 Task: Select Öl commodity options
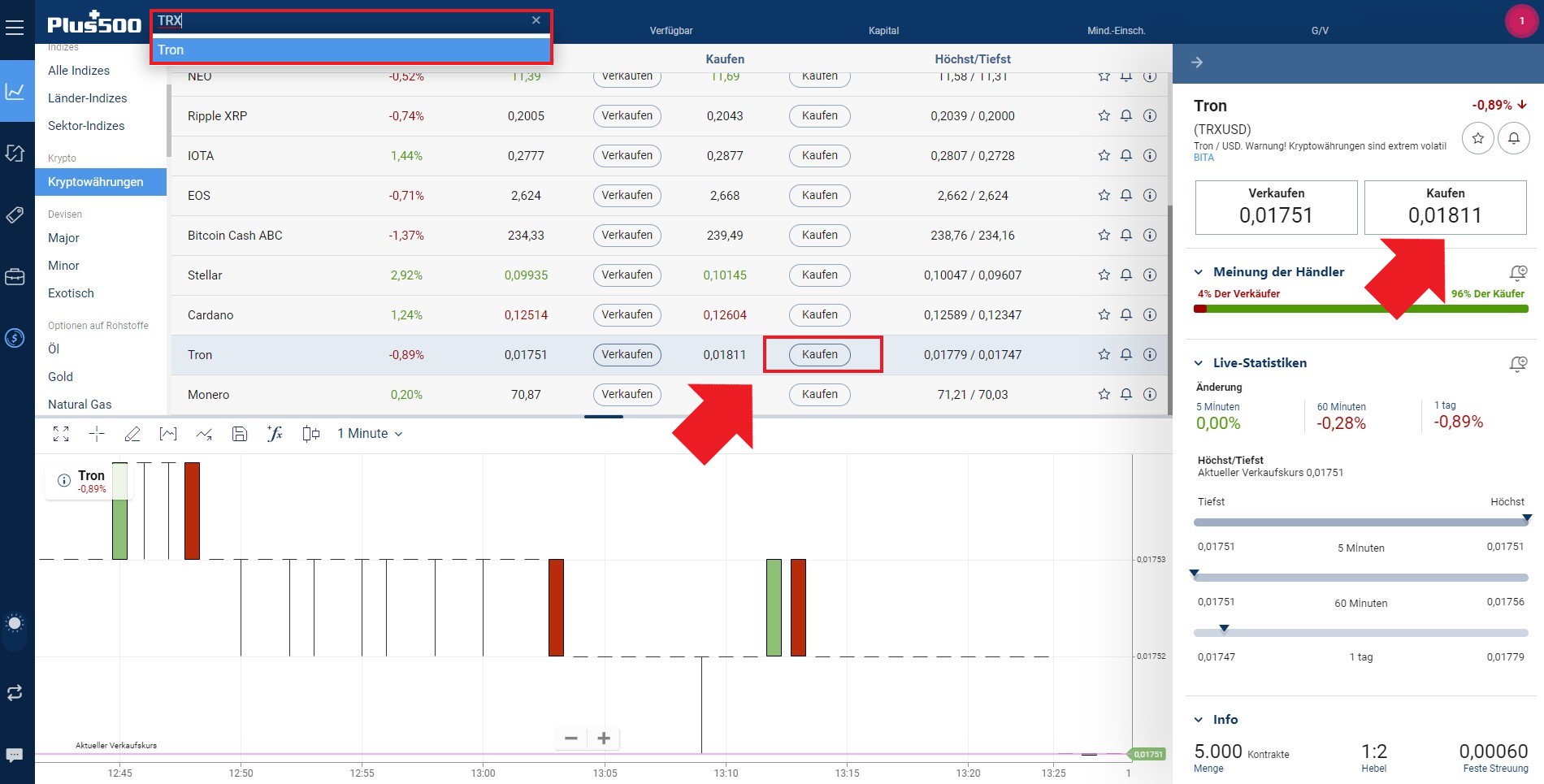[x=54, y=349]
